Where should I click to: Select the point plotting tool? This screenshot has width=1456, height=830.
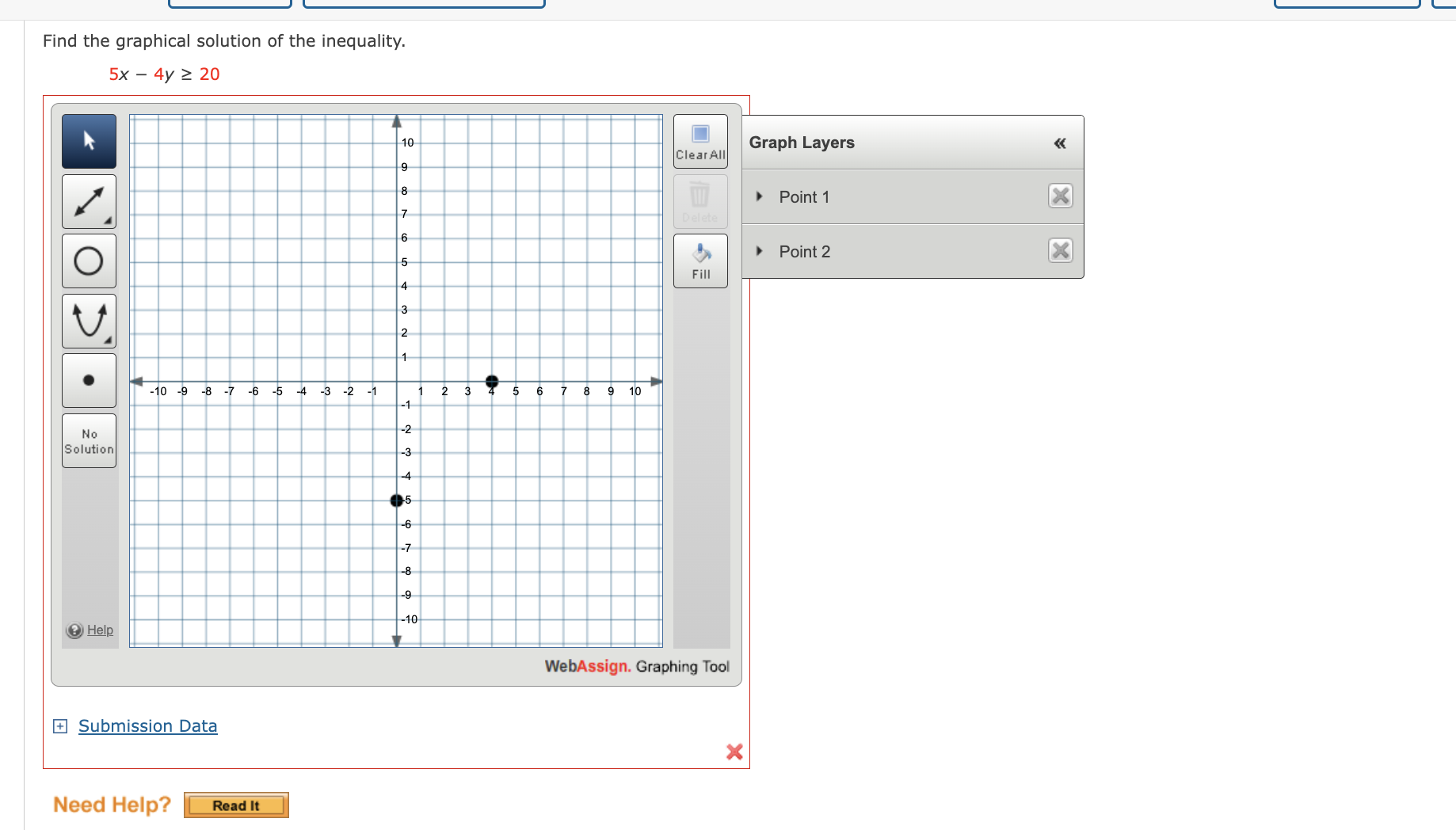click(88, 380)
